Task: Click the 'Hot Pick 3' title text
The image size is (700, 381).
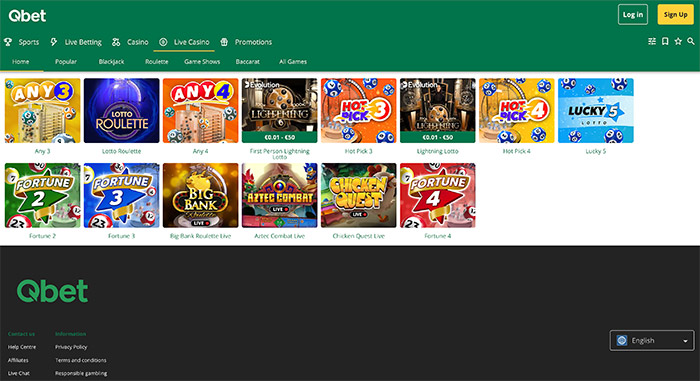Action: [x=358, y=151]
